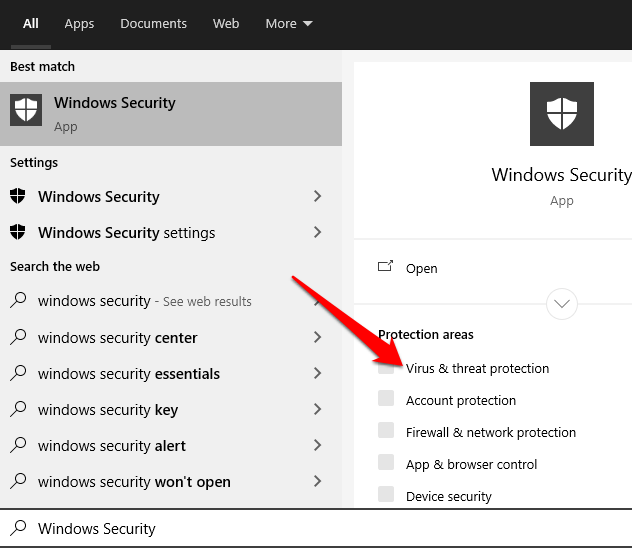The height and width of the screenshot is (548, 632).
Task: Click the search icon beside 'windows security alert'
Action: pyautogui.click(x=17, y=445)
